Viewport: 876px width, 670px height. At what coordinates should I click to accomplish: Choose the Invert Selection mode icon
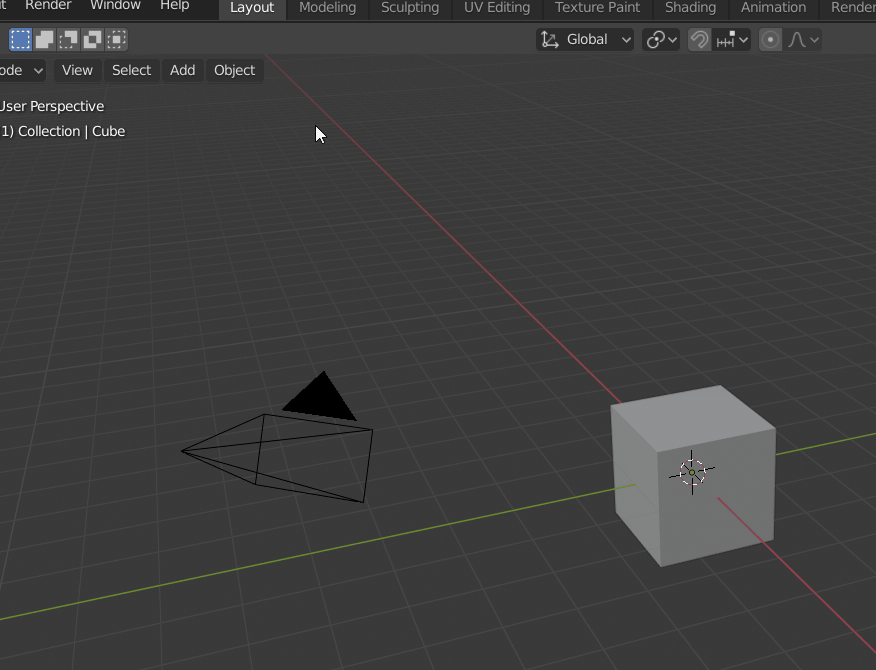(93, 40)
